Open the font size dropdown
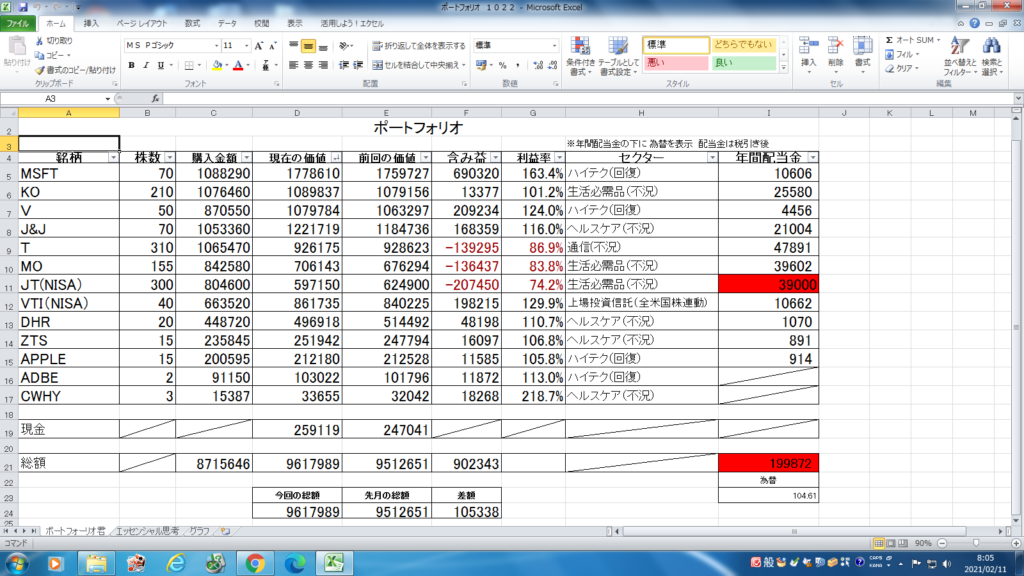This screenshot has height=576, width=1024. pos(246,46)
